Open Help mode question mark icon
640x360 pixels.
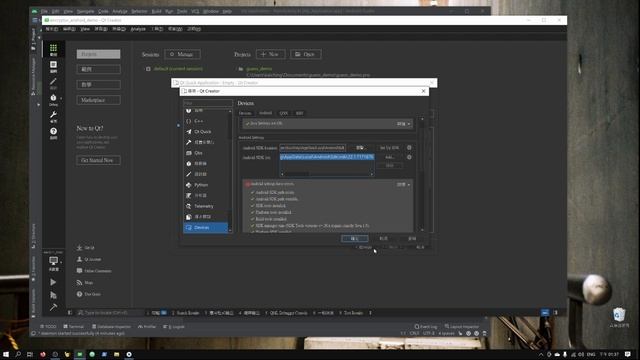click(x=53, y=133)
